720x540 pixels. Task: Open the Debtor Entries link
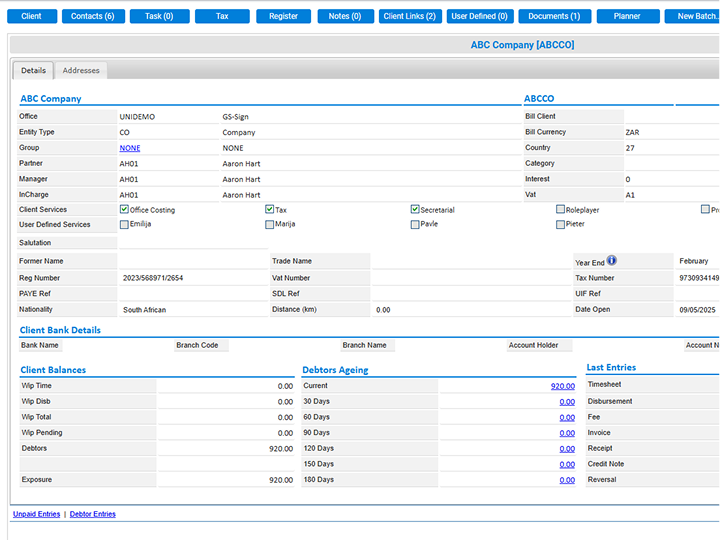tap(93, 514)
